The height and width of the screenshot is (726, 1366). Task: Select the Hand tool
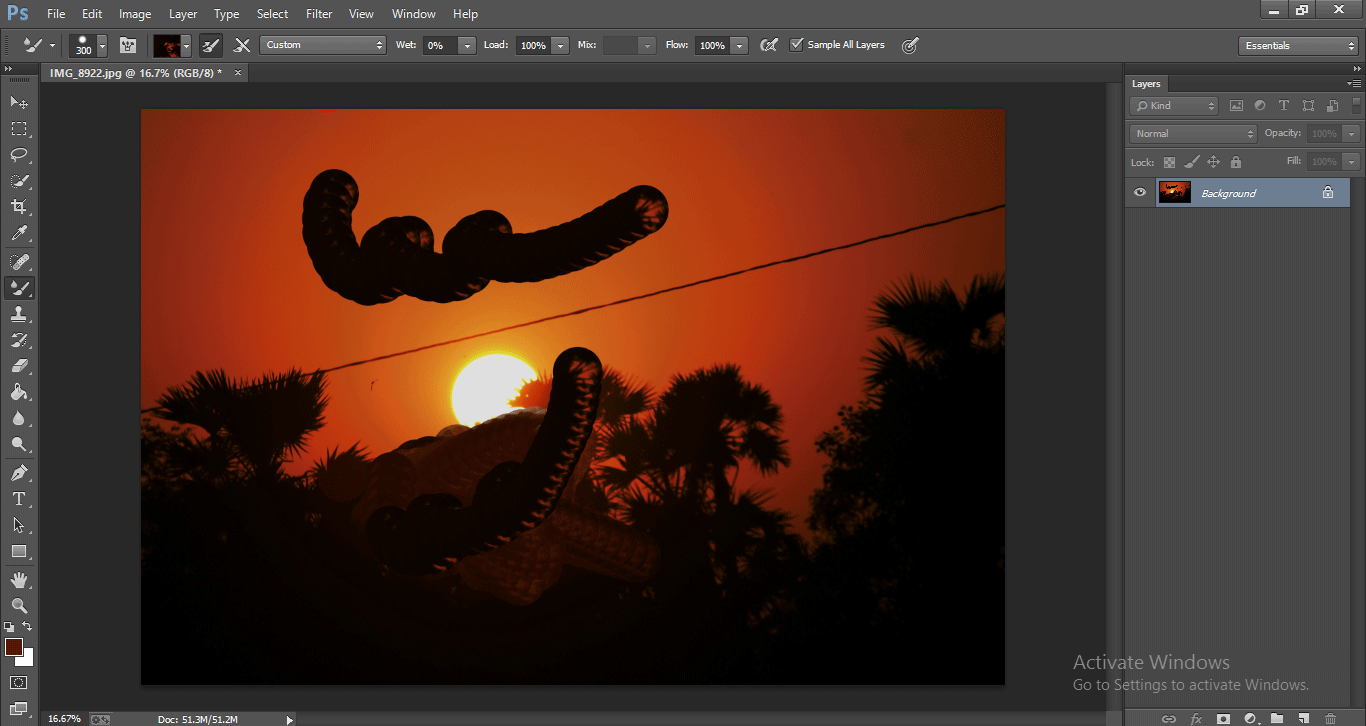(x=19, y=579)
